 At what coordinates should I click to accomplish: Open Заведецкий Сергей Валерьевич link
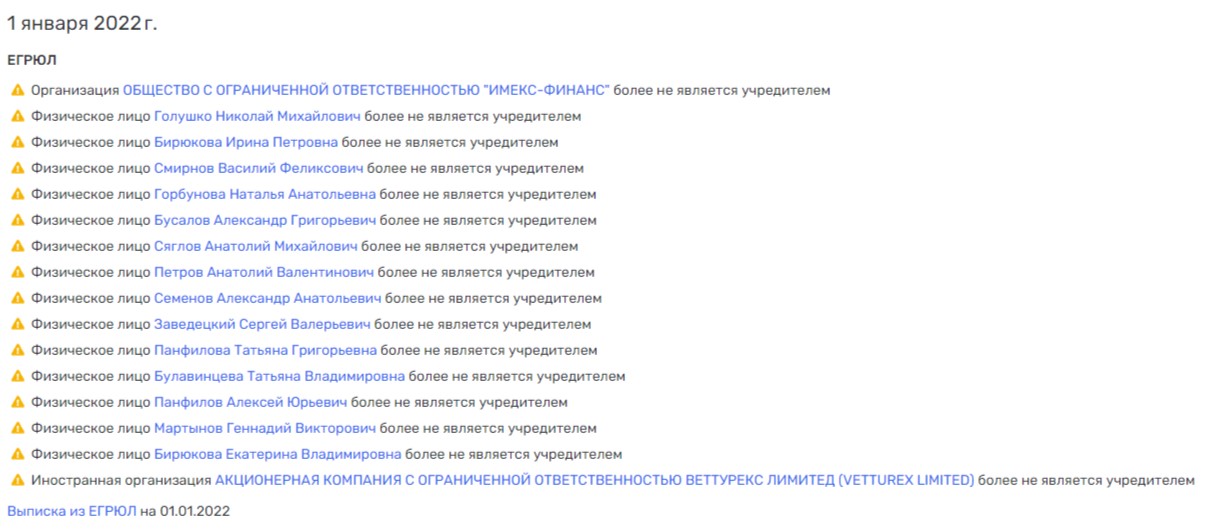tap(262, 324)
